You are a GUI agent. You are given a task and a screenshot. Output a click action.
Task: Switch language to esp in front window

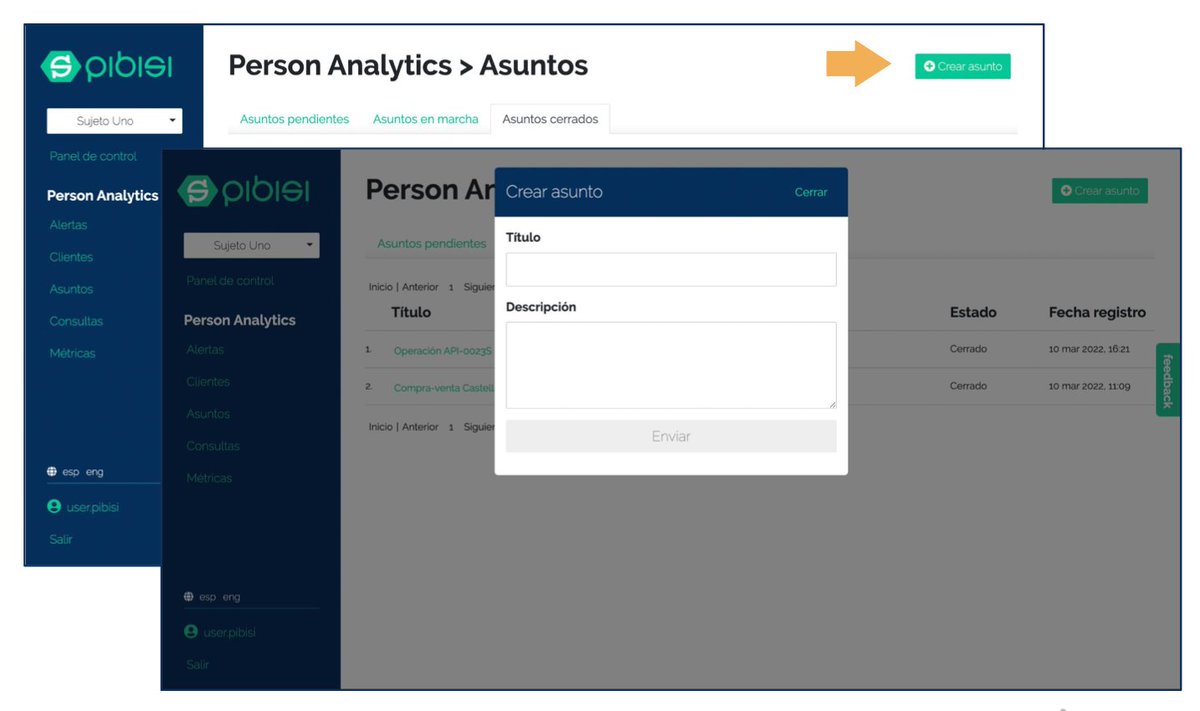(x=208, y=597)
